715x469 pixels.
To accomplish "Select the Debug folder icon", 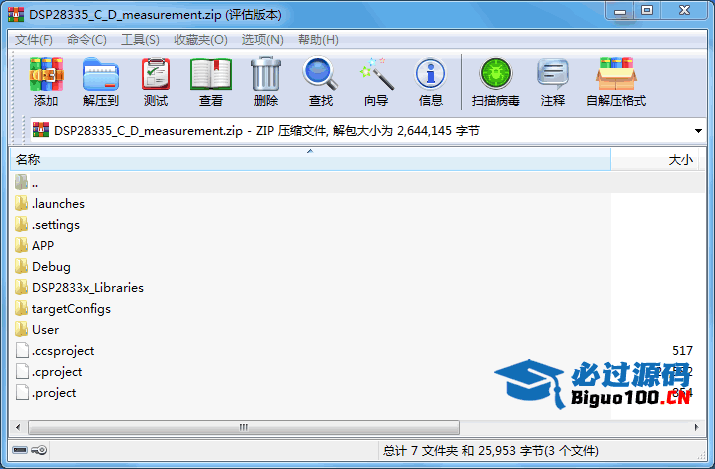I will (21, 266).
